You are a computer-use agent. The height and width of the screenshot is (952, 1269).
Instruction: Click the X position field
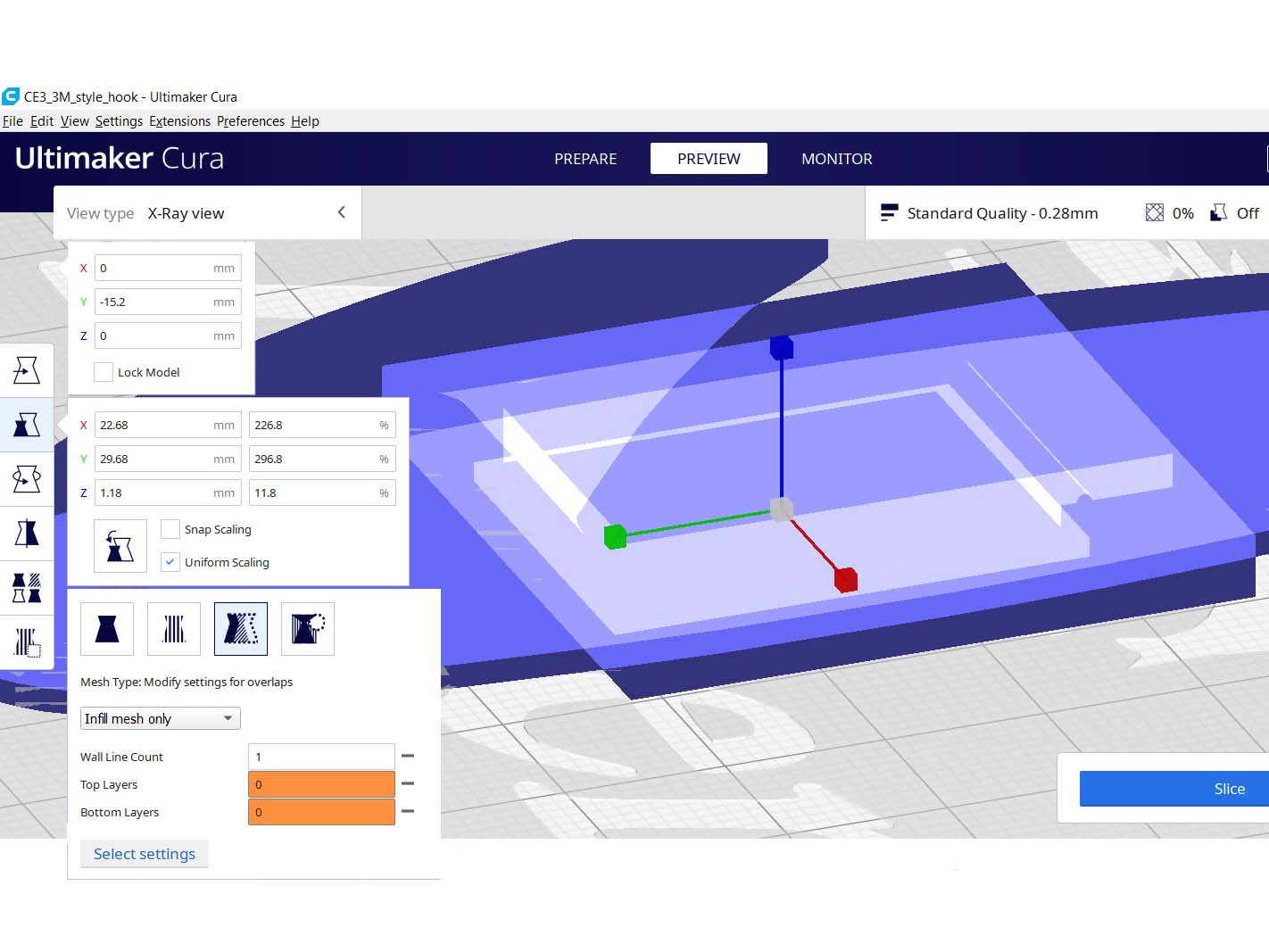coord(168,268)
